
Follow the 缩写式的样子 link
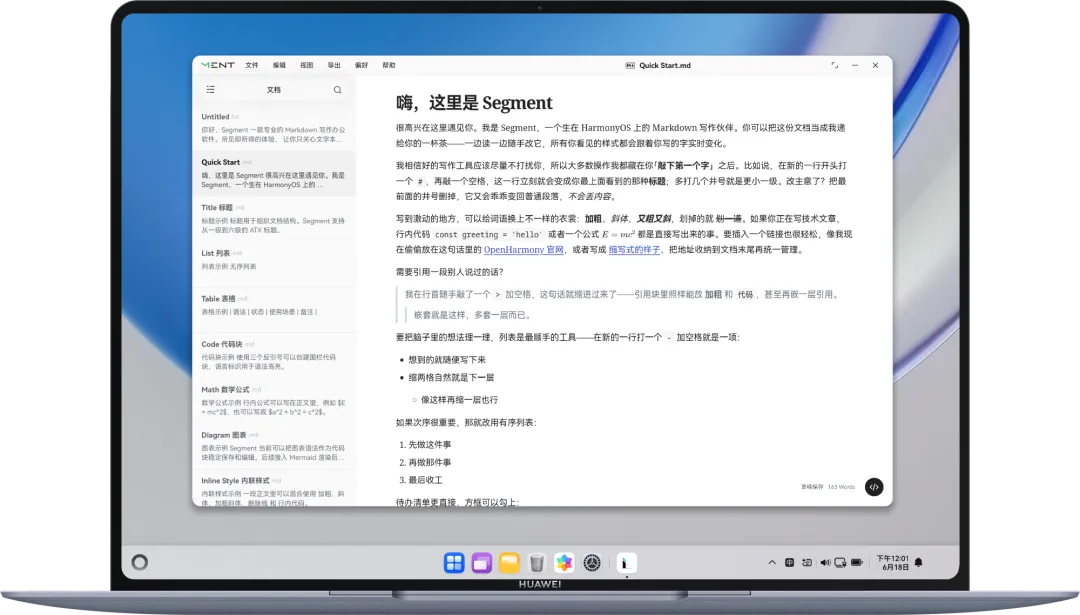(x=634, y=250)
